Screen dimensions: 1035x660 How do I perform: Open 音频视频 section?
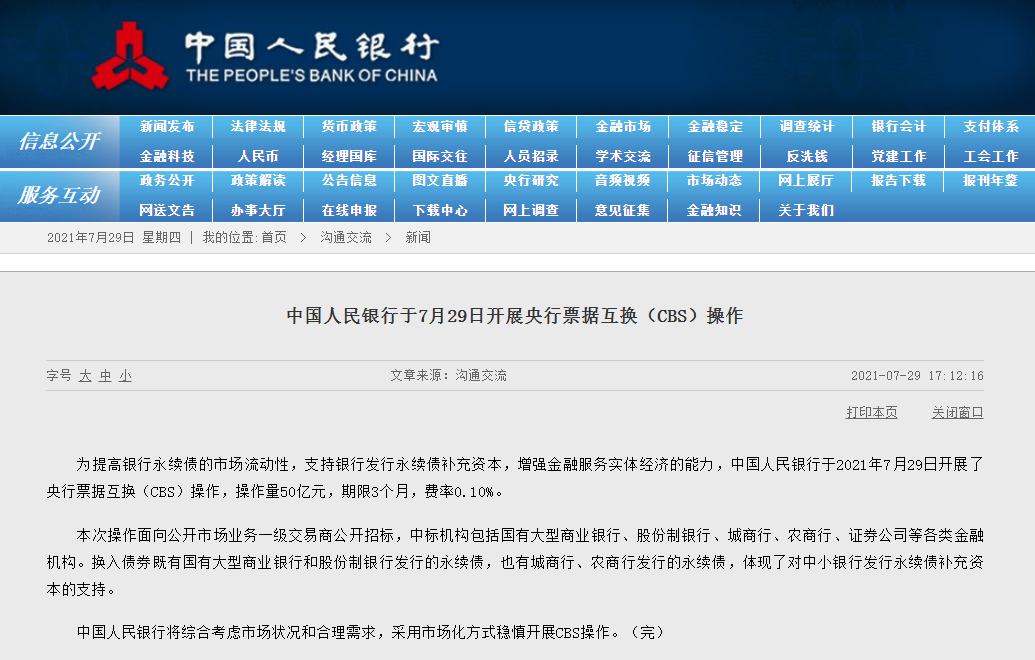click(x=623, y=180)
